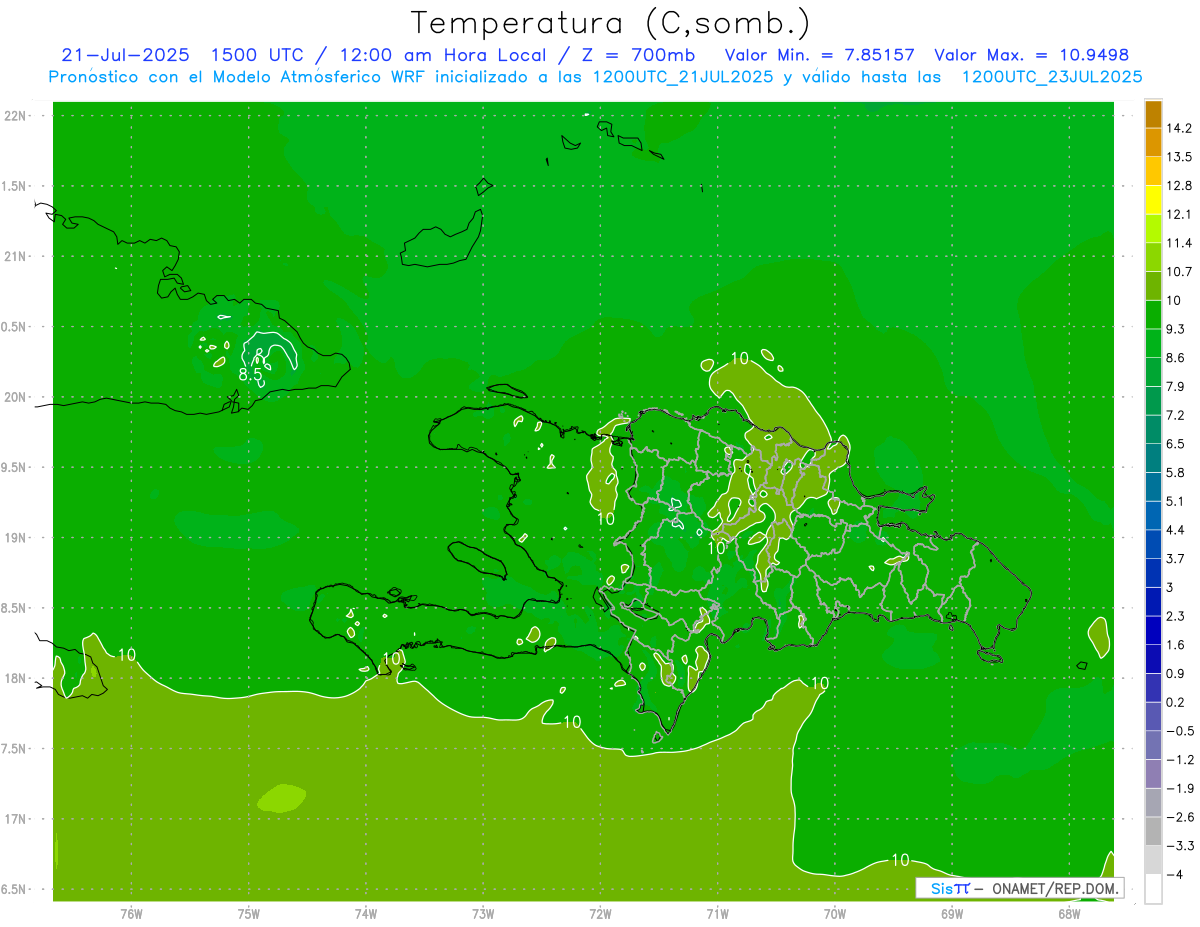Click the "10.7" value on the color legend
This screenshot has width=1200, height=927.
(x=1180, y=272)
